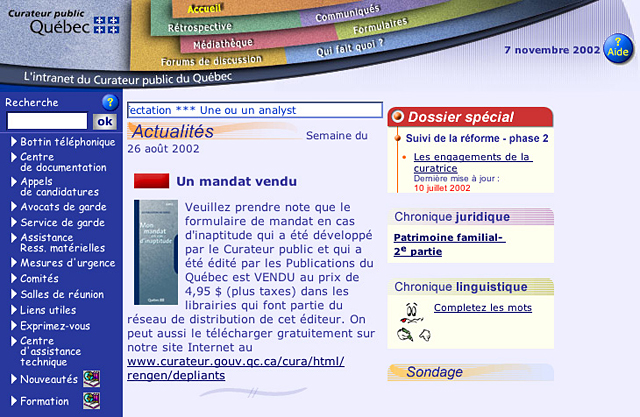Open the Liens utiles sidebar link
The image size is (640, 417).
[x=48, y=310]
